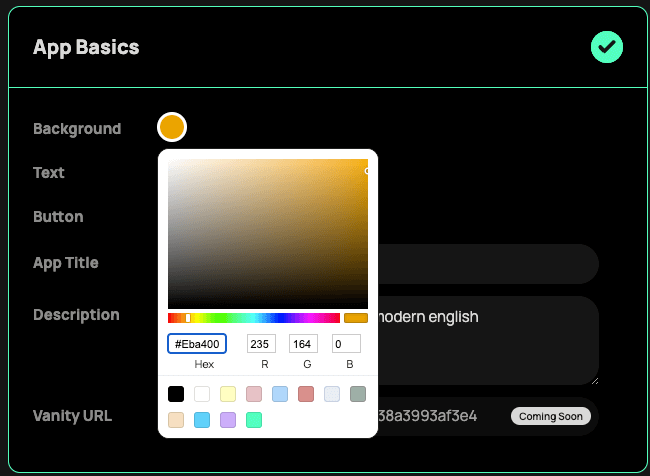Select the black preset swatch
Screen dimensions: 650x476
176,394
